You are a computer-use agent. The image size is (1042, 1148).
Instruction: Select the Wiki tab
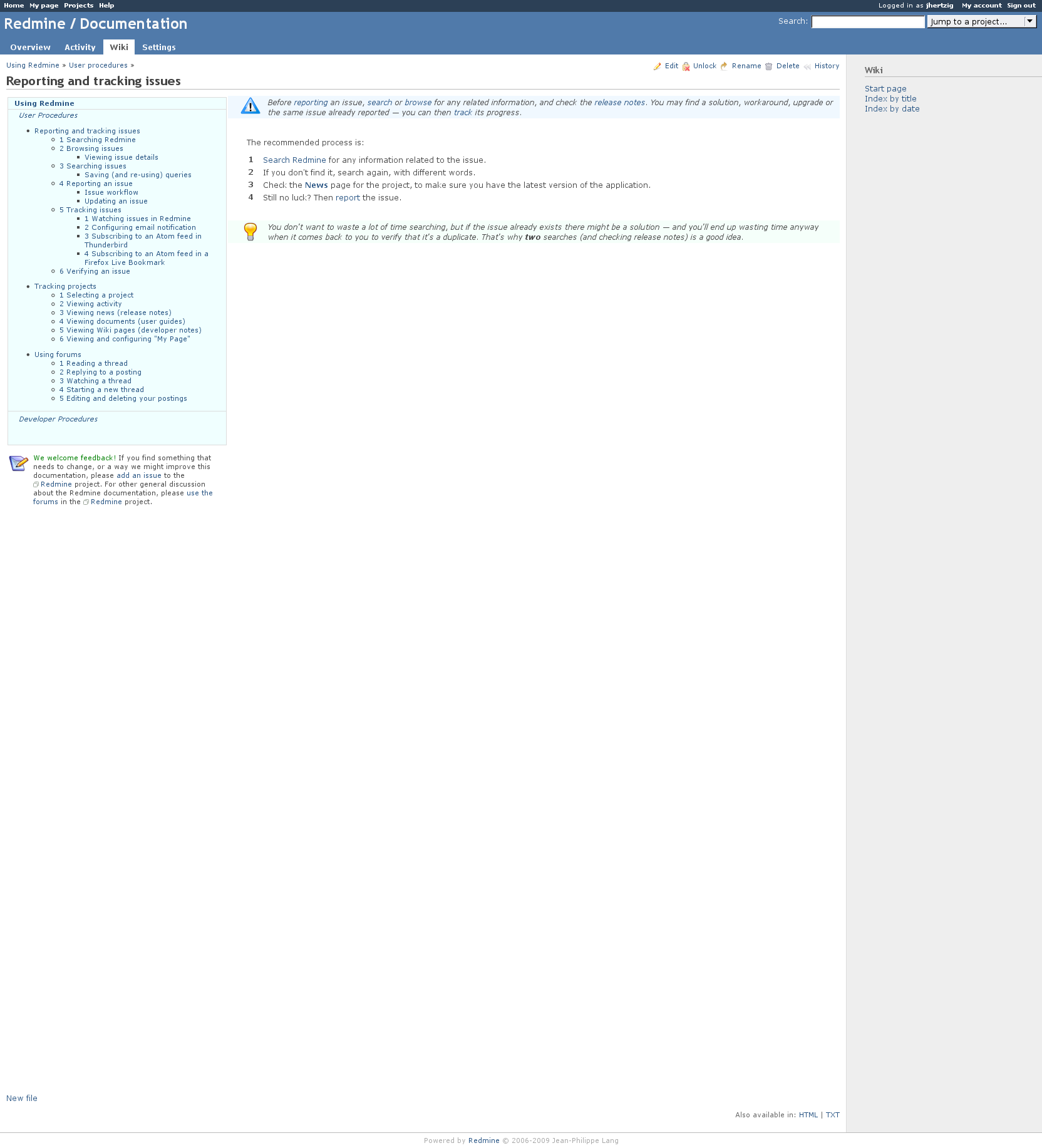119,47
